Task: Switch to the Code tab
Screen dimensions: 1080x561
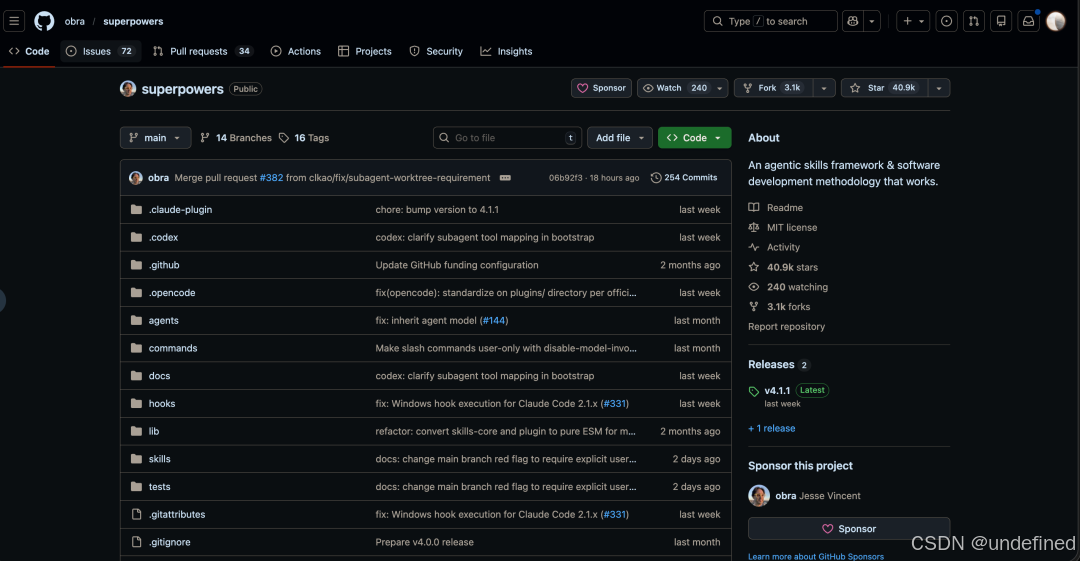Action: [29, 51]
